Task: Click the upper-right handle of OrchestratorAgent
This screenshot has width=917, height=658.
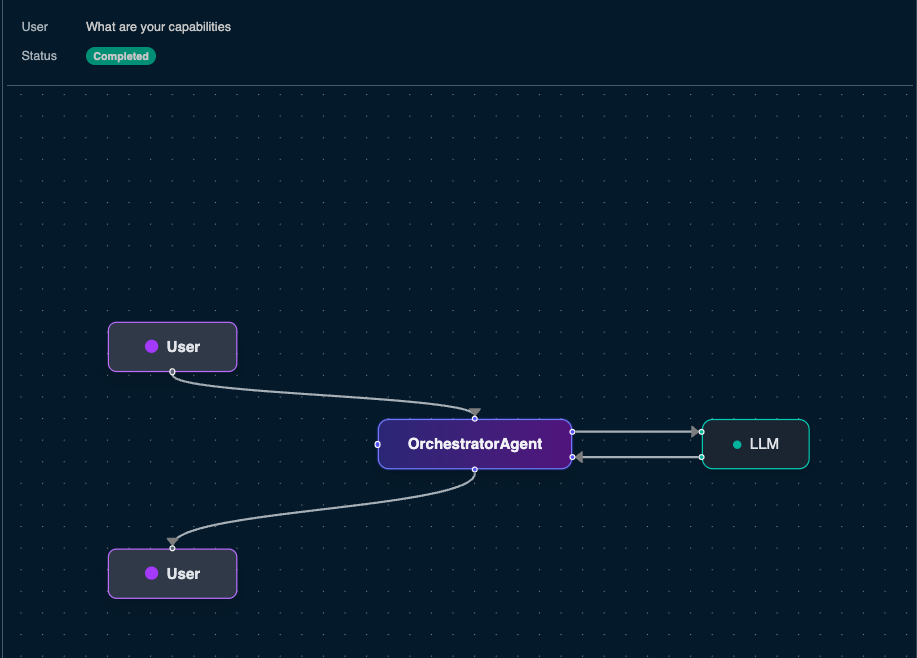Action: [x=572, y=432]
